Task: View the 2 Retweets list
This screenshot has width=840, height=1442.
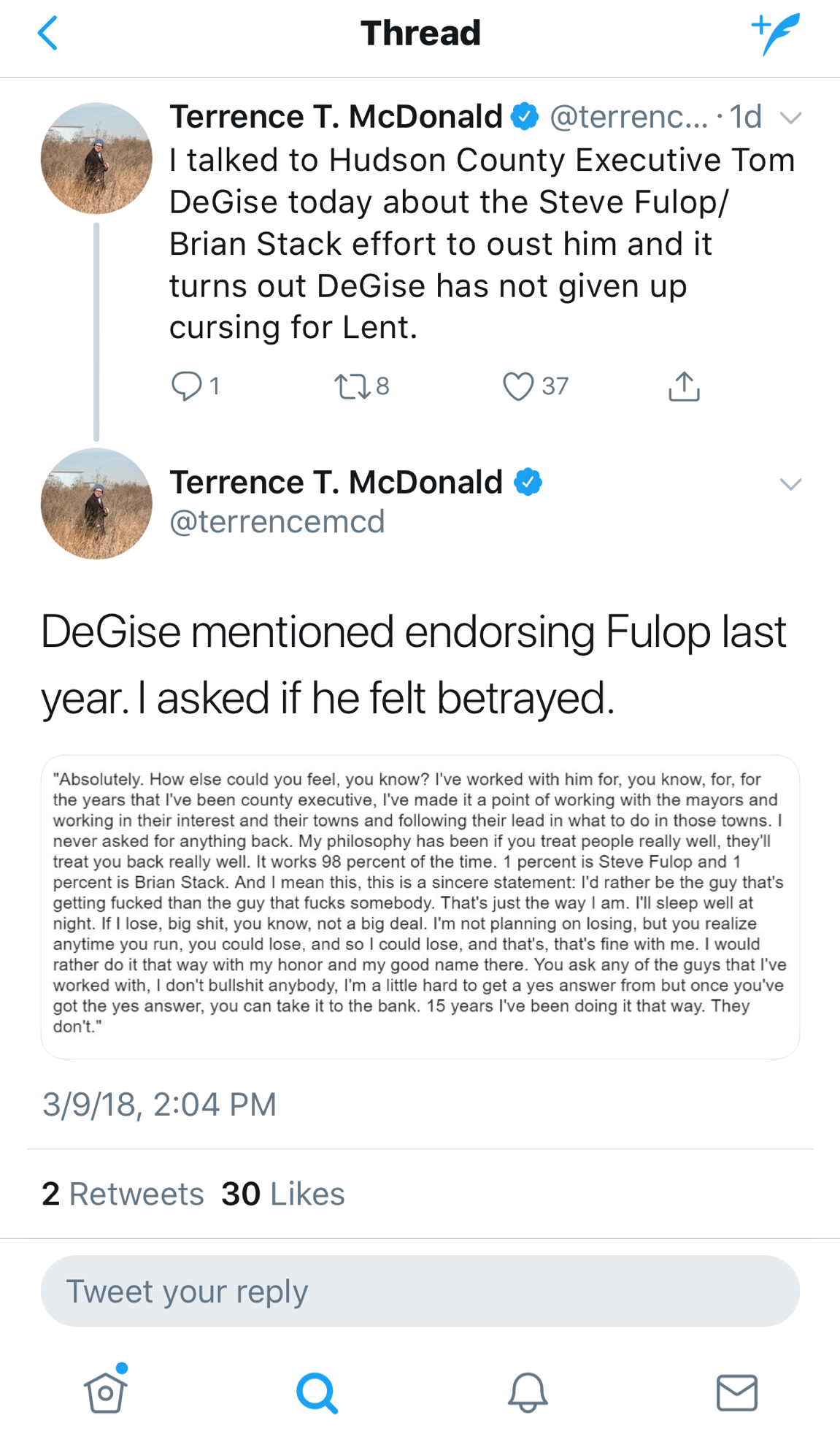Action: click(x=123, y=1194)
